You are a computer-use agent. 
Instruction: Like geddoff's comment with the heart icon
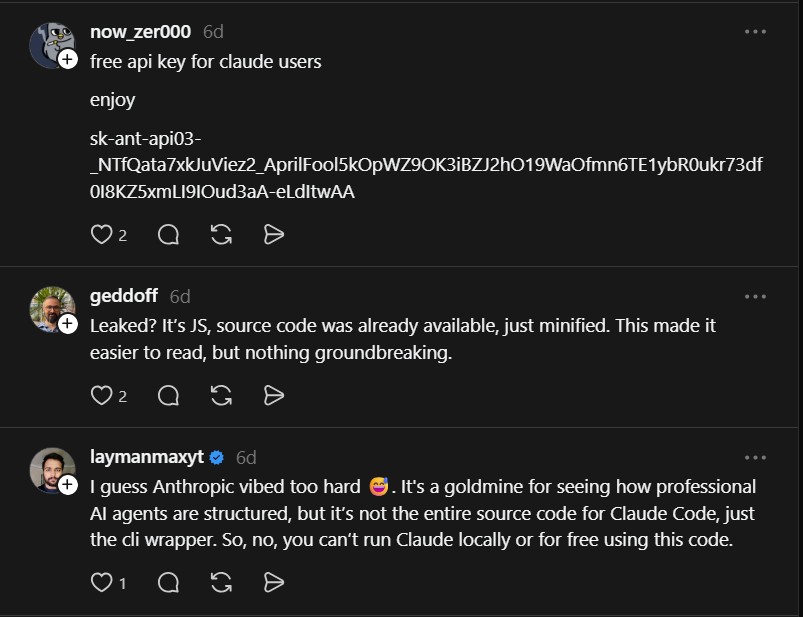101,396
